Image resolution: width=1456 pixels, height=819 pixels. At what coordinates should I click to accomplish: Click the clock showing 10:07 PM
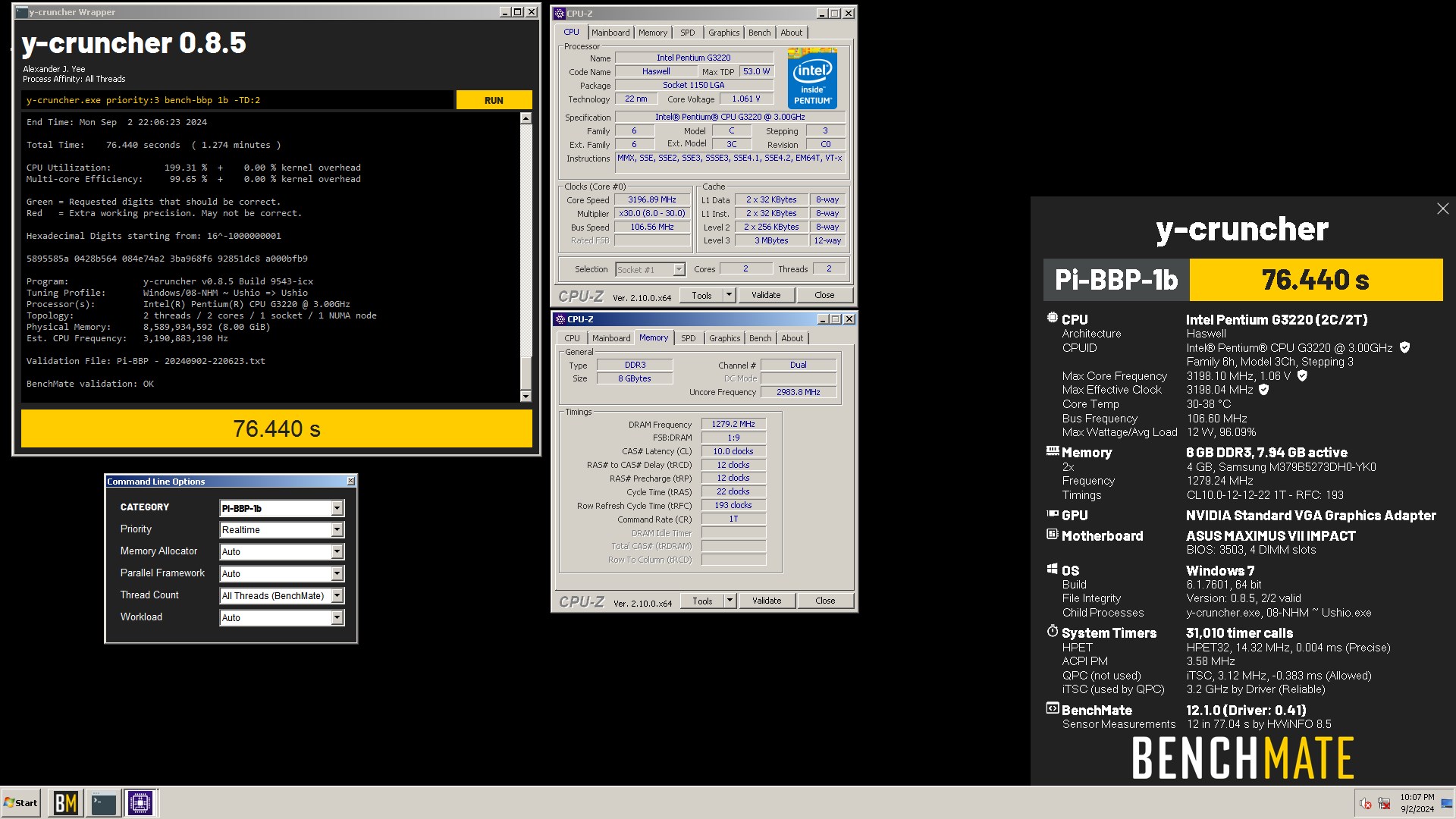1417,803
